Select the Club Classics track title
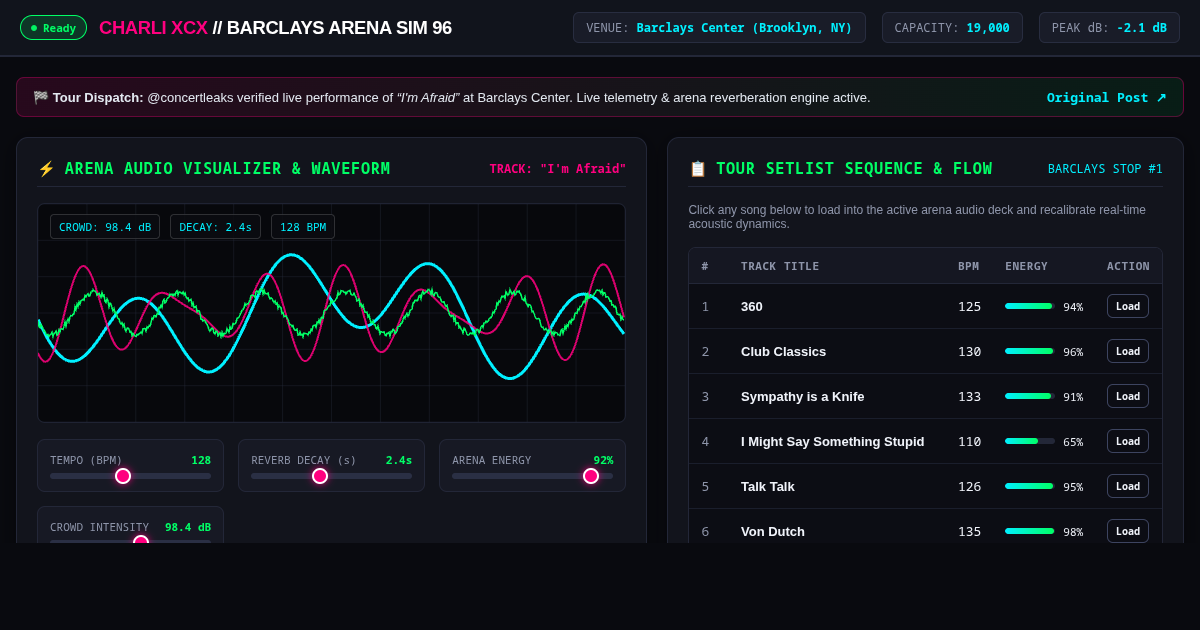 (x=783, y=351)
